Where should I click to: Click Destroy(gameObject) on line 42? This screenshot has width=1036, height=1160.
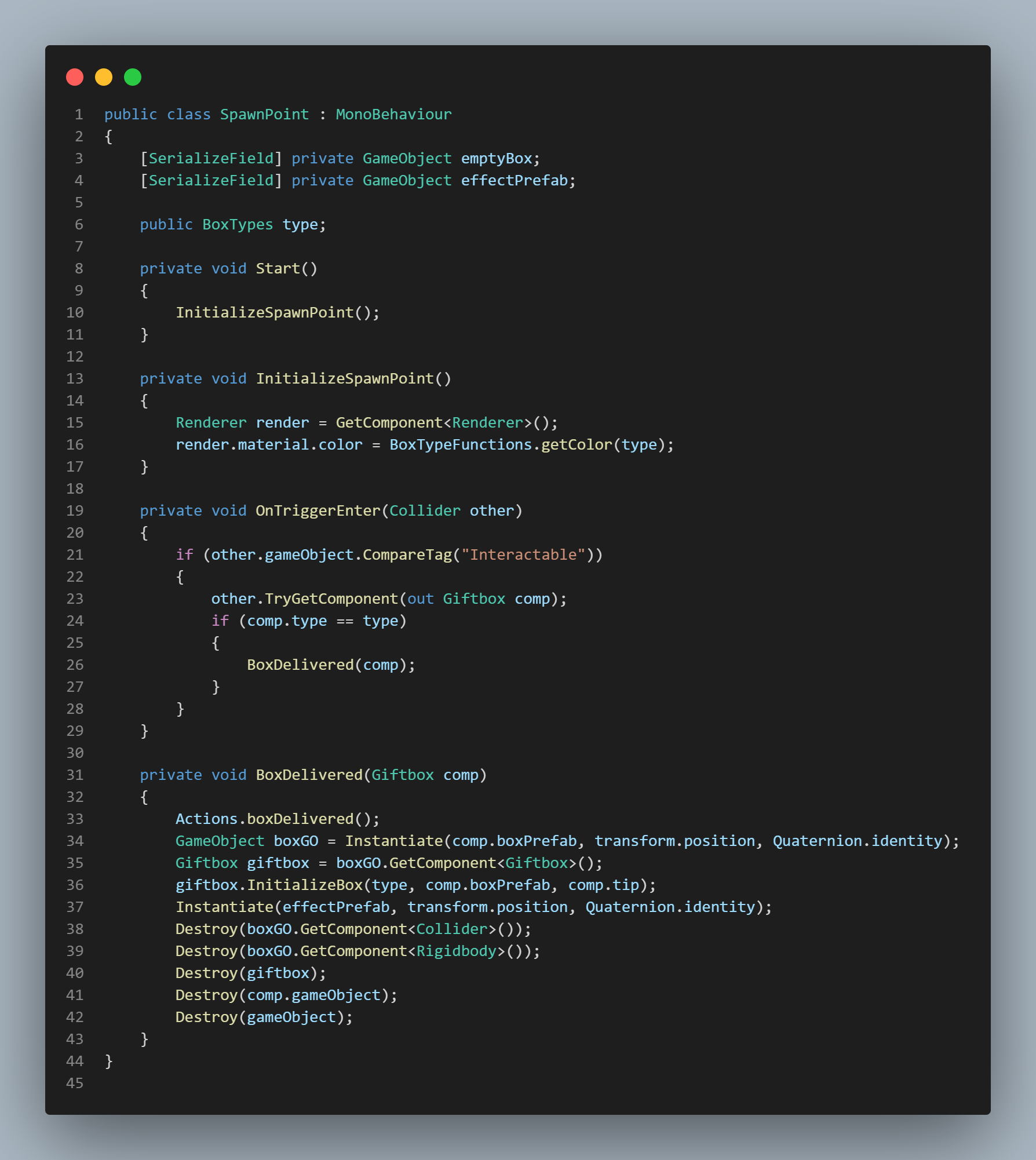coord(260,1017)
